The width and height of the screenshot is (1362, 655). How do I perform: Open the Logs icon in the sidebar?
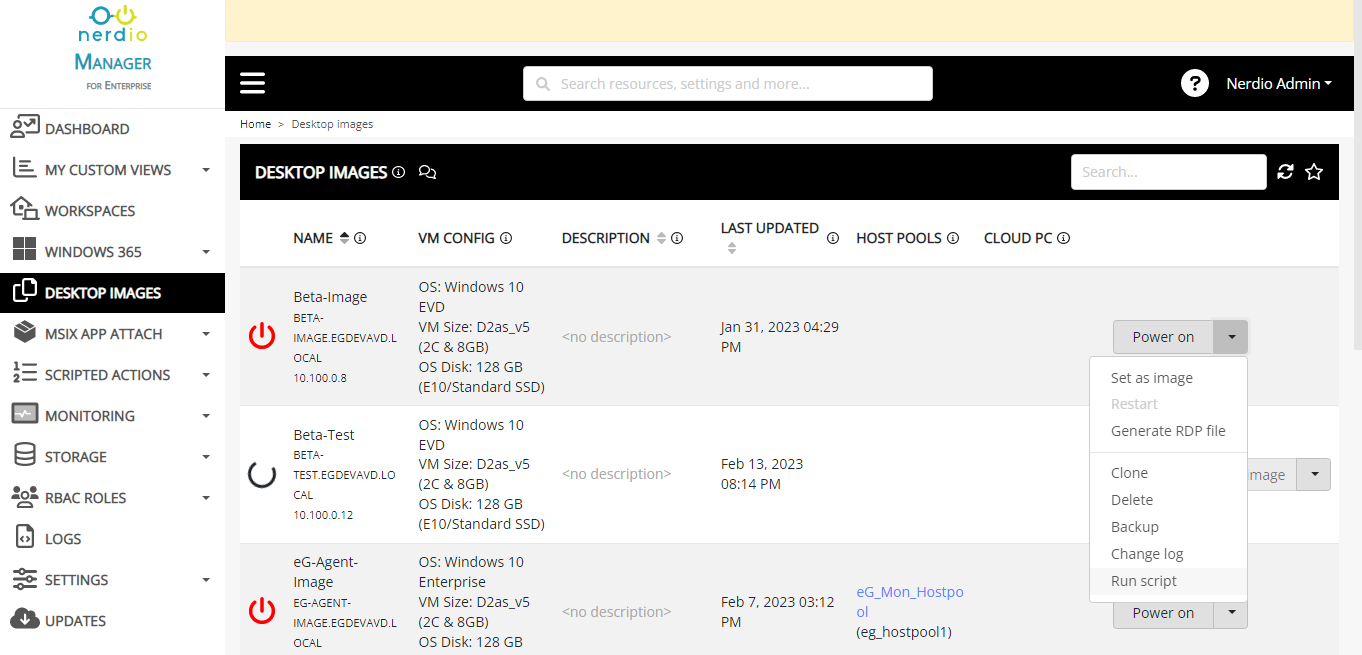[x=25, y=538]
